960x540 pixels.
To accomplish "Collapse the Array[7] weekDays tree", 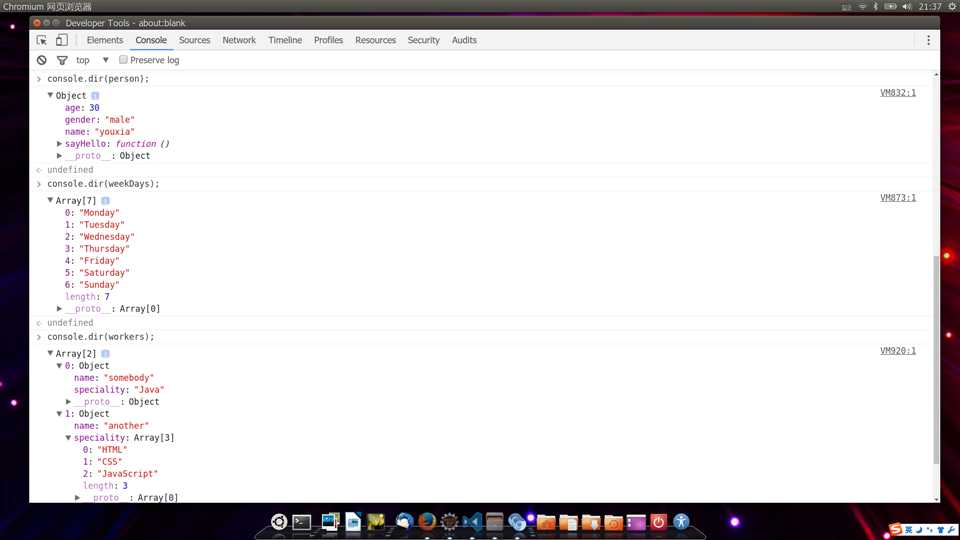I will (x=50, y=200).
